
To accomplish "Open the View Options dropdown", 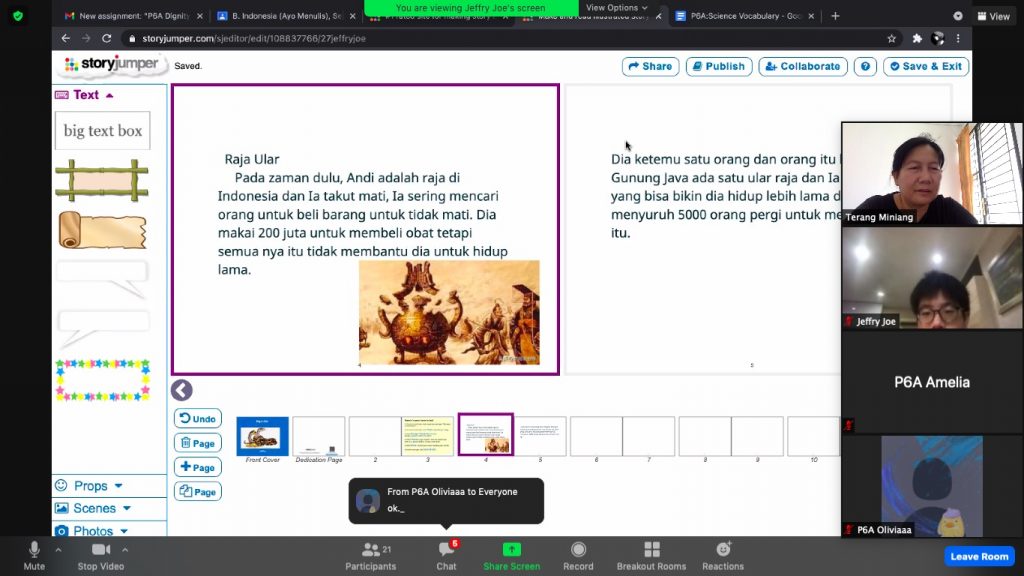I will click(x=616, y=8).
